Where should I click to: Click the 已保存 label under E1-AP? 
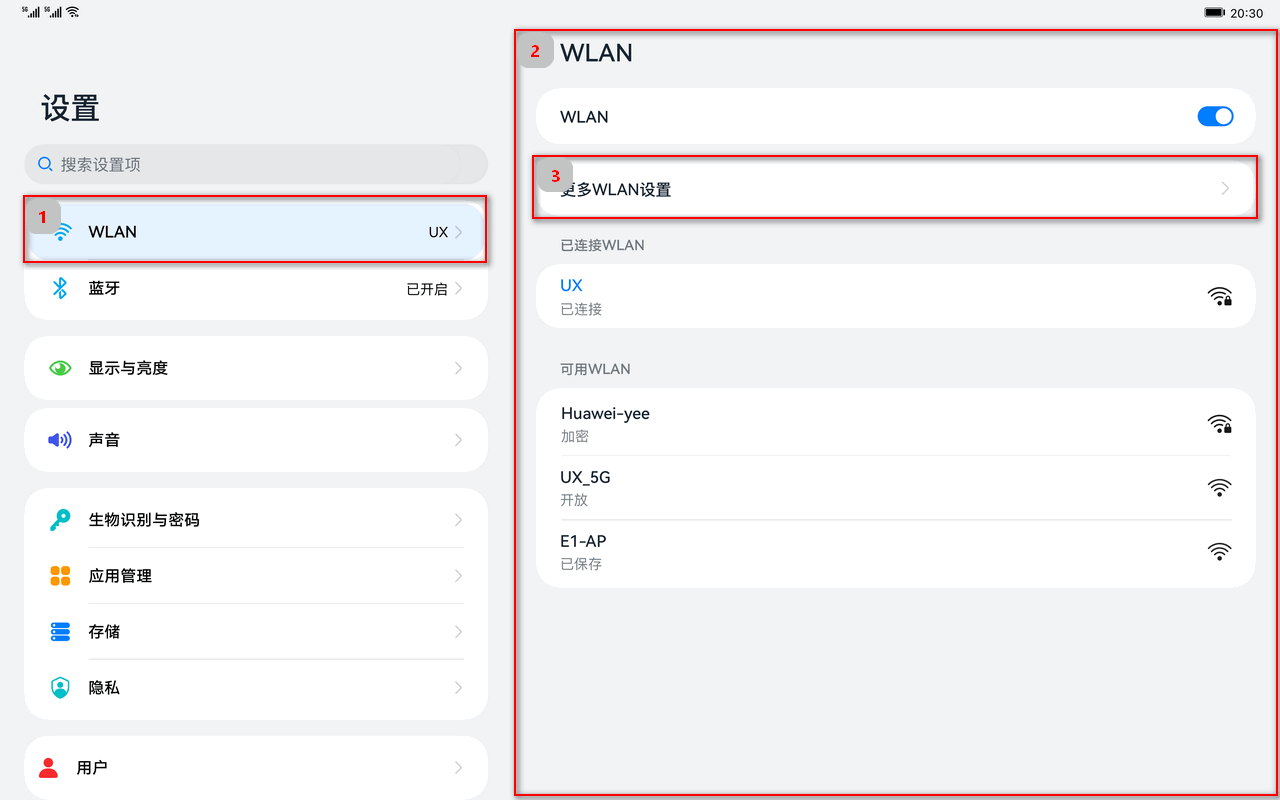(581, 564)
